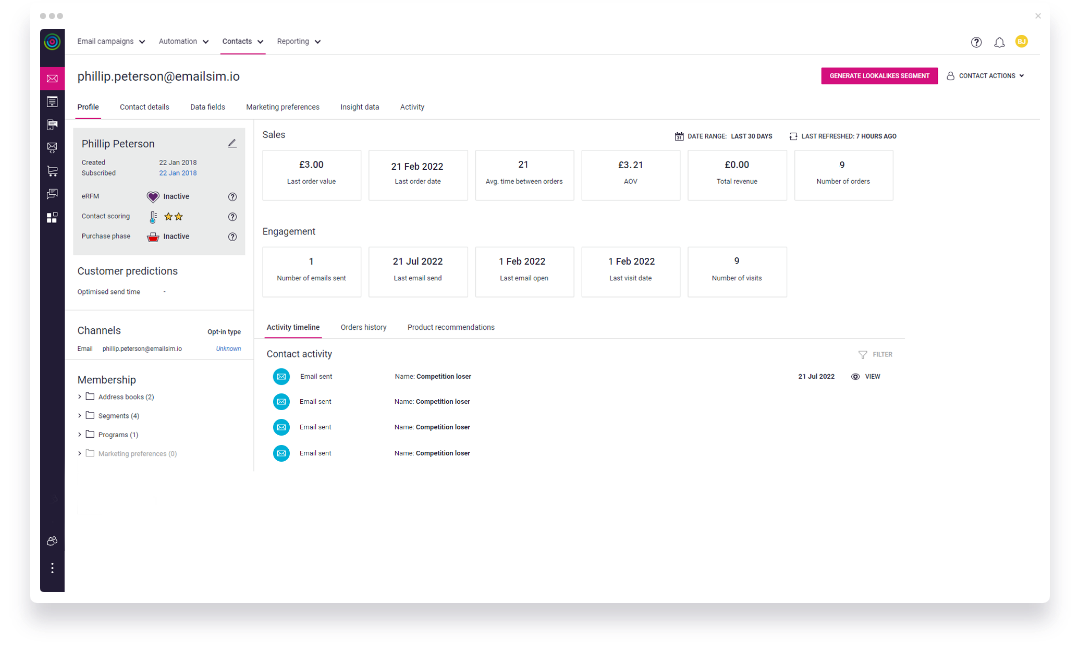Image resolution: width=1080 pixels, height=650 pixels.
Task: Open the notifications bell icon
Action: pyautogui.click(x=999, y=42)
